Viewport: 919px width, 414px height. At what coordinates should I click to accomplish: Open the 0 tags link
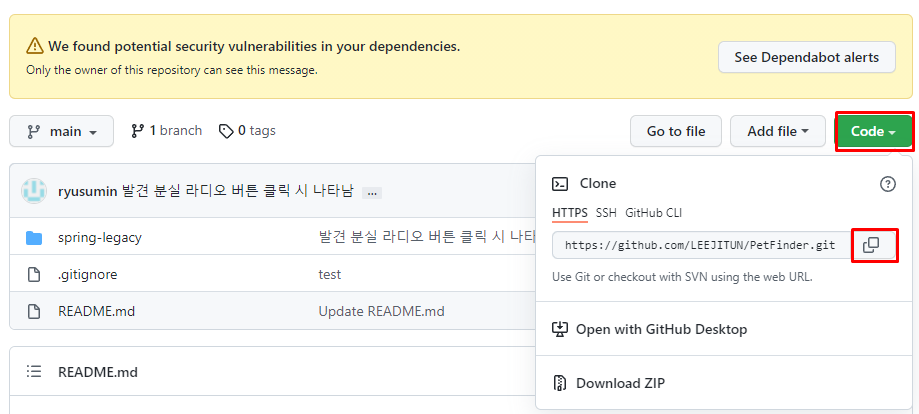coord(247,131)
